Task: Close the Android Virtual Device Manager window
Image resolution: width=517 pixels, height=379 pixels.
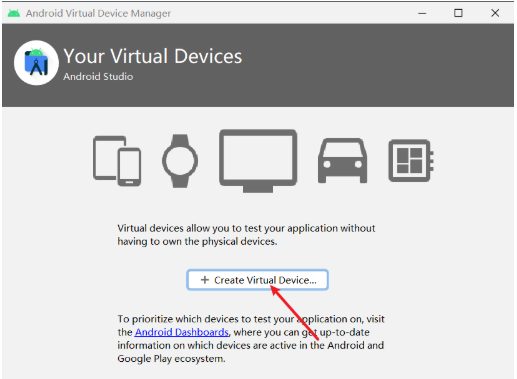Action: (x=495, y=13)
